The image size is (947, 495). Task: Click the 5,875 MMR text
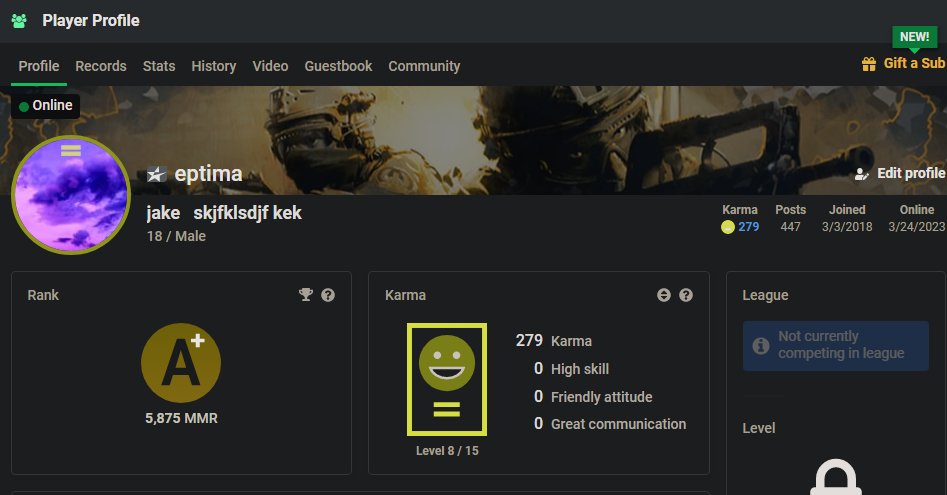(181, 418)
